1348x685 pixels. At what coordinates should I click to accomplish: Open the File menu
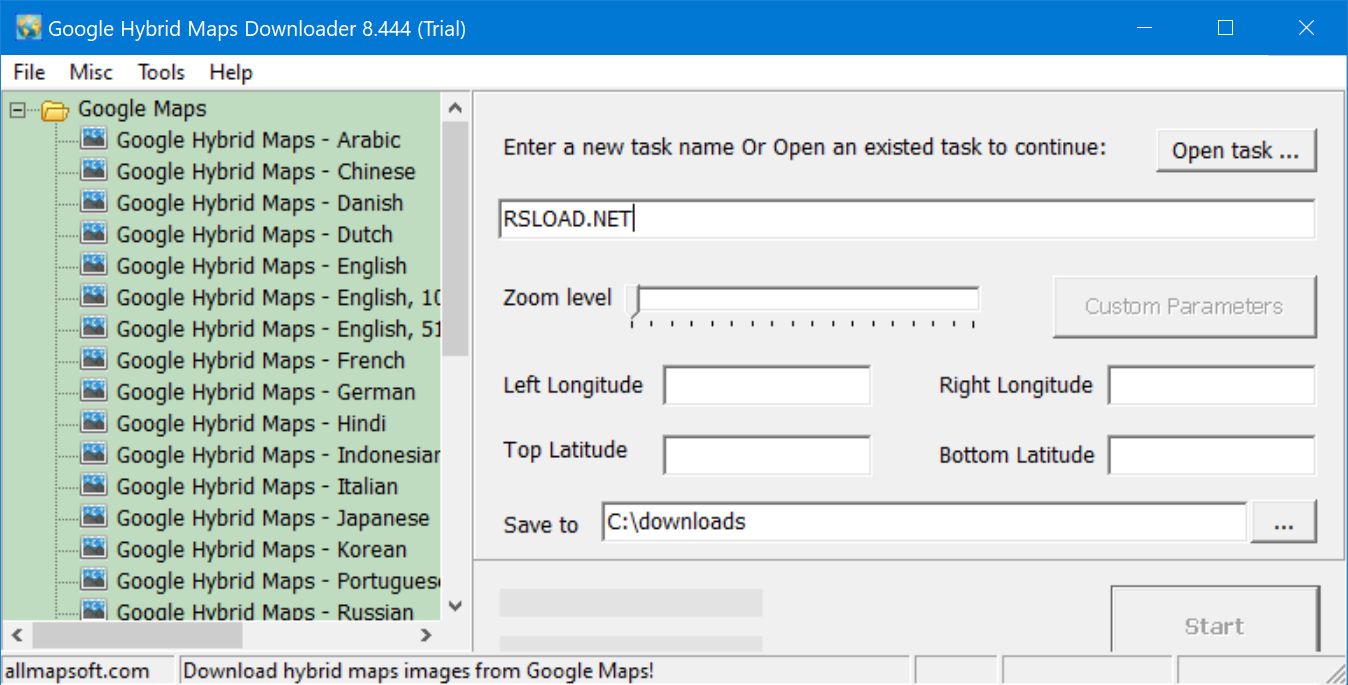click(29, 72)
